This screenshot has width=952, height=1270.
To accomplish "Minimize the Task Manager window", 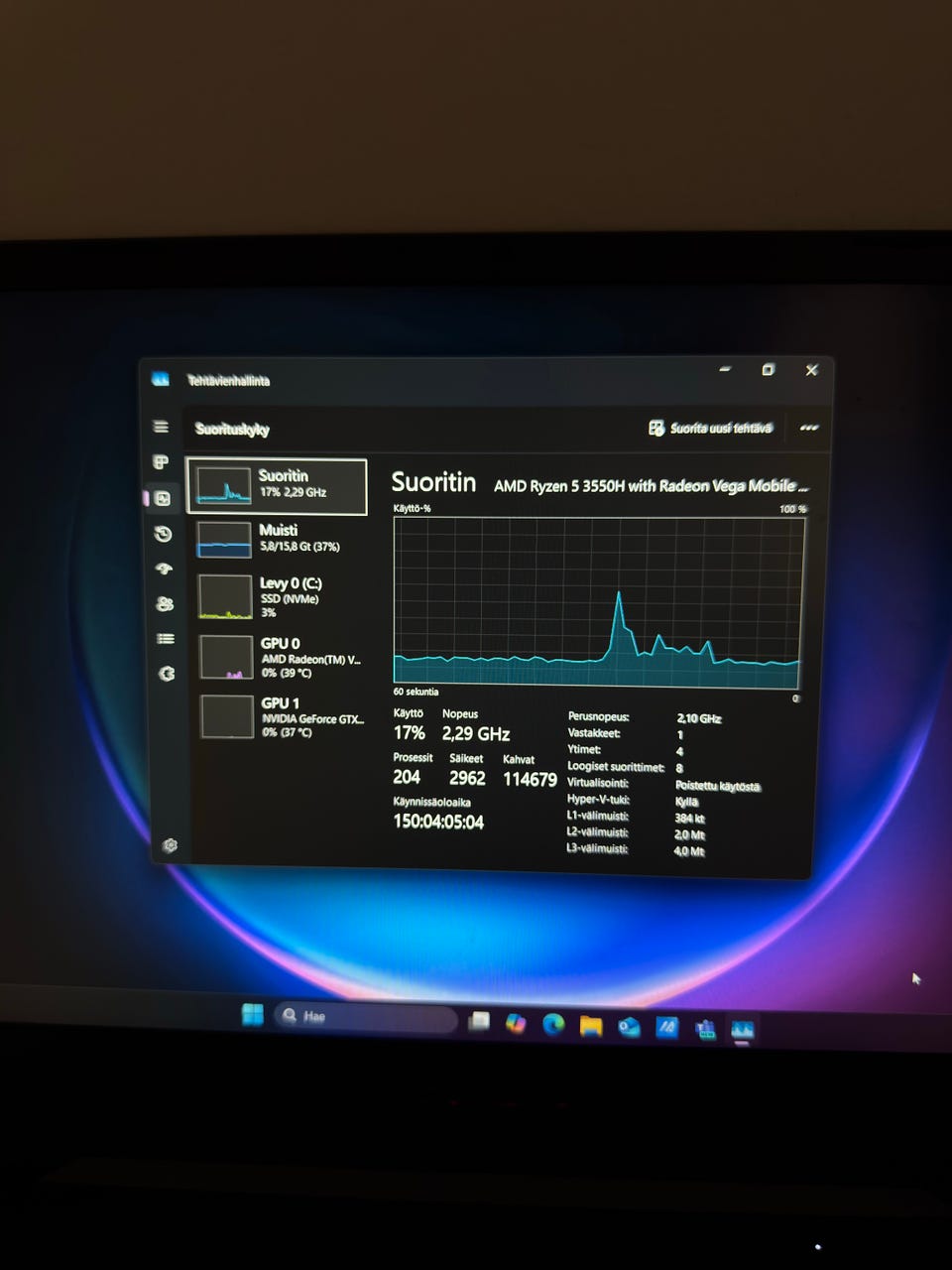I will (x=725, y=368).
